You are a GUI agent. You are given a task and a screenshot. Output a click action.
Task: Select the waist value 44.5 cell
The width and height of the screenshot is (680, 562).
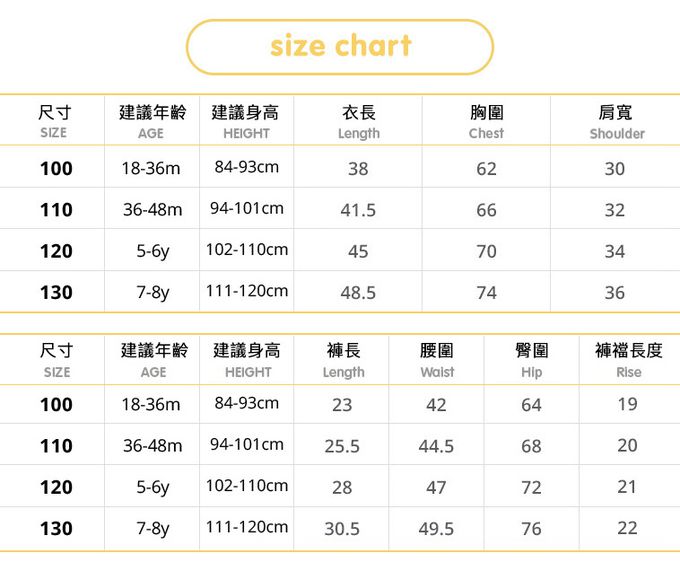pyautogui.click(x=436, y=447)
